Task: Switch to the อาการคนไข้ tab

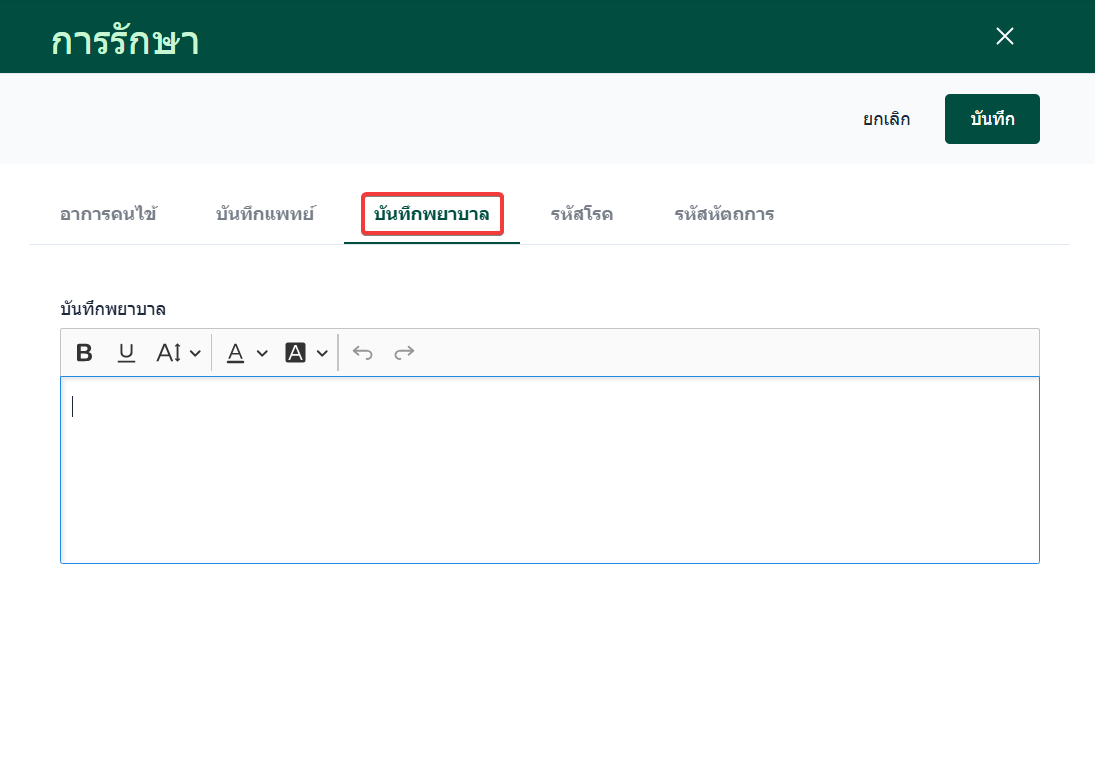Action: [108, 214]
